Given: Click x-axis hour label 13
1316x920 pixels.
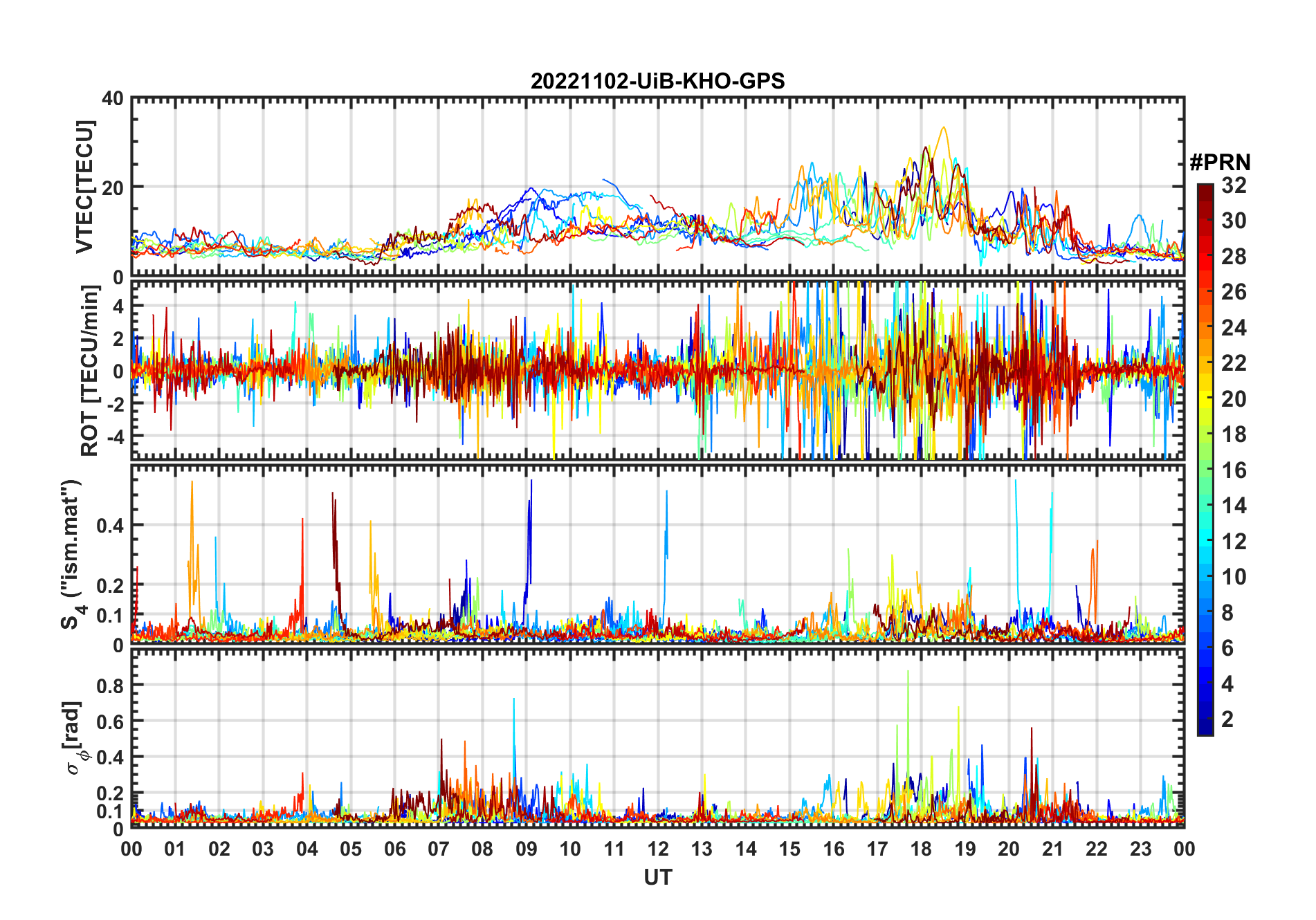Looking at the screenshot, I should point(702,849).
